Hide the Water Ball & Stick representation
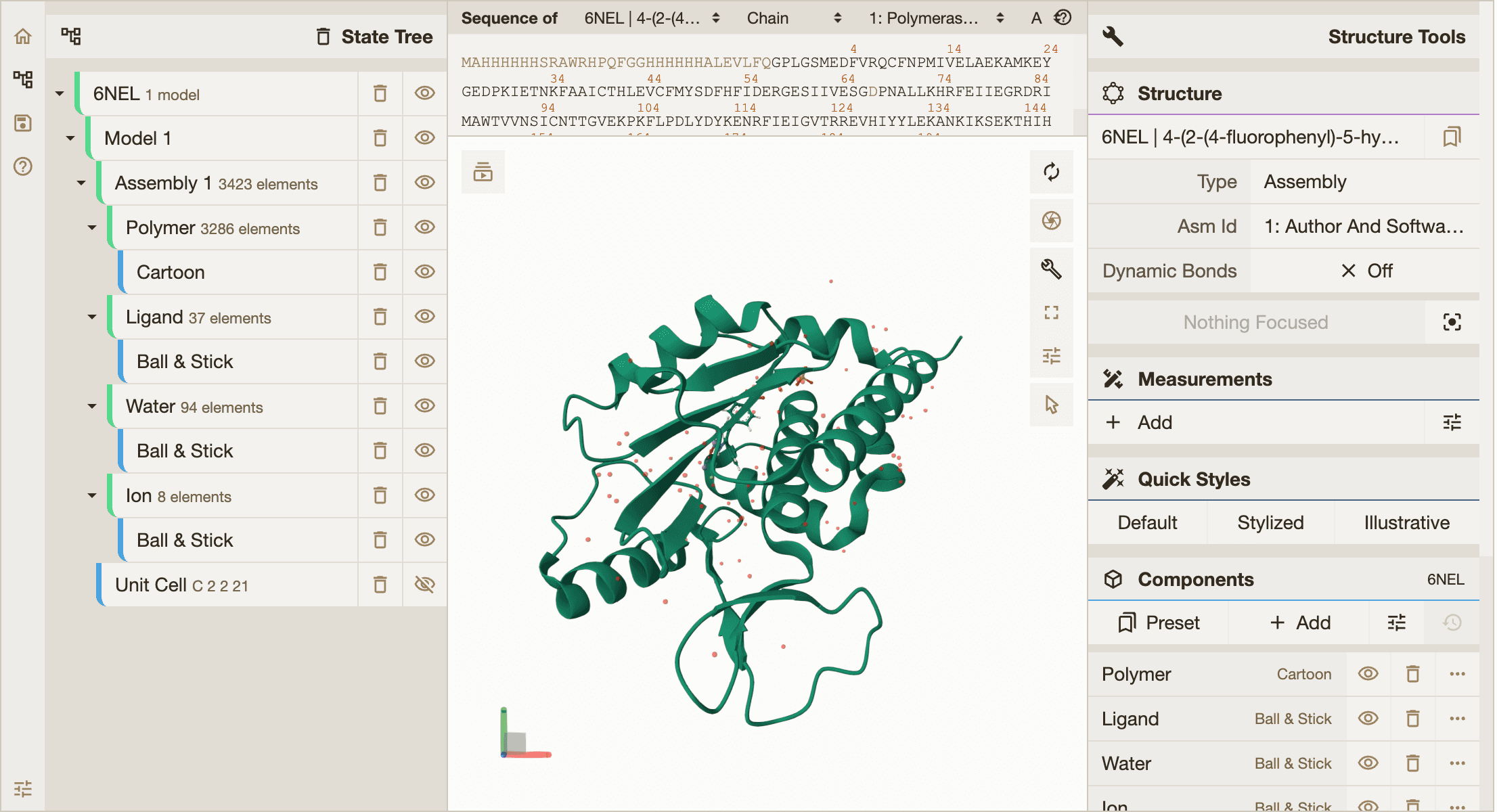Viewport: 1497px width, 812px height. point(424,451)
